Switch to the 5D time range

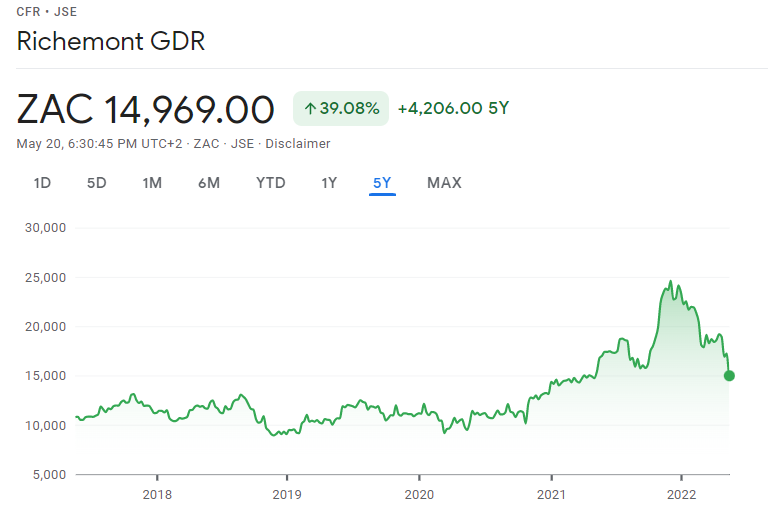coord(96,183)
